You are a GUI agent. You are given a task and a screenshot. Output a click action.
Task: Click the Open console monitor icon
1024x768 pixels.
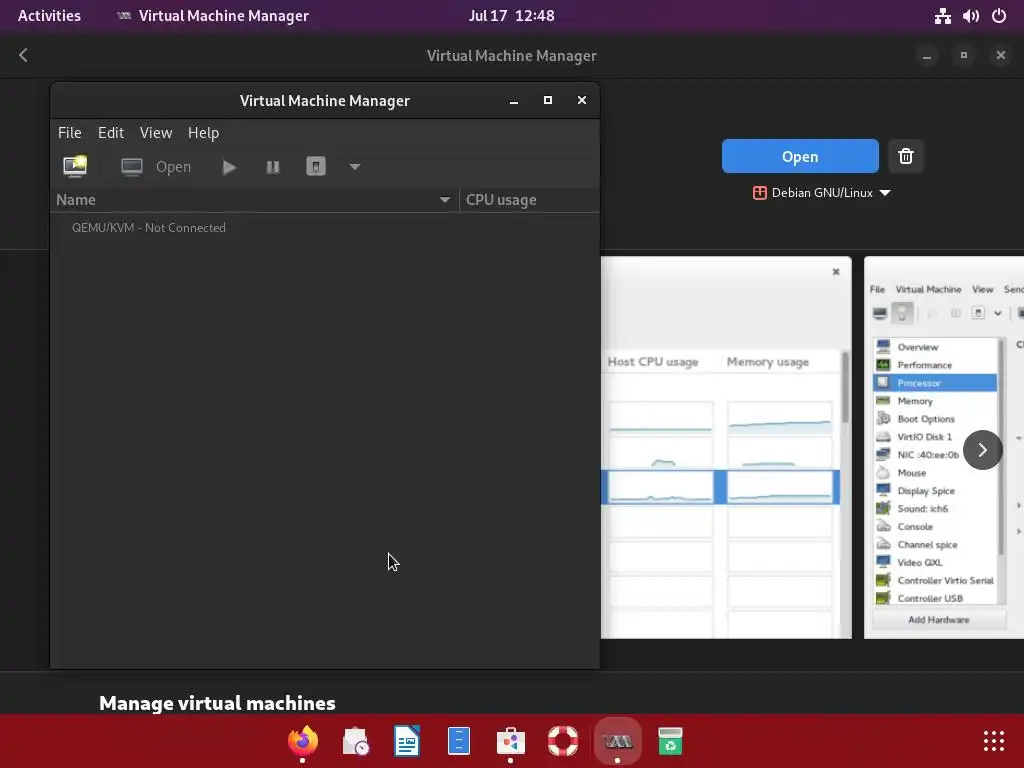[131, 167]
